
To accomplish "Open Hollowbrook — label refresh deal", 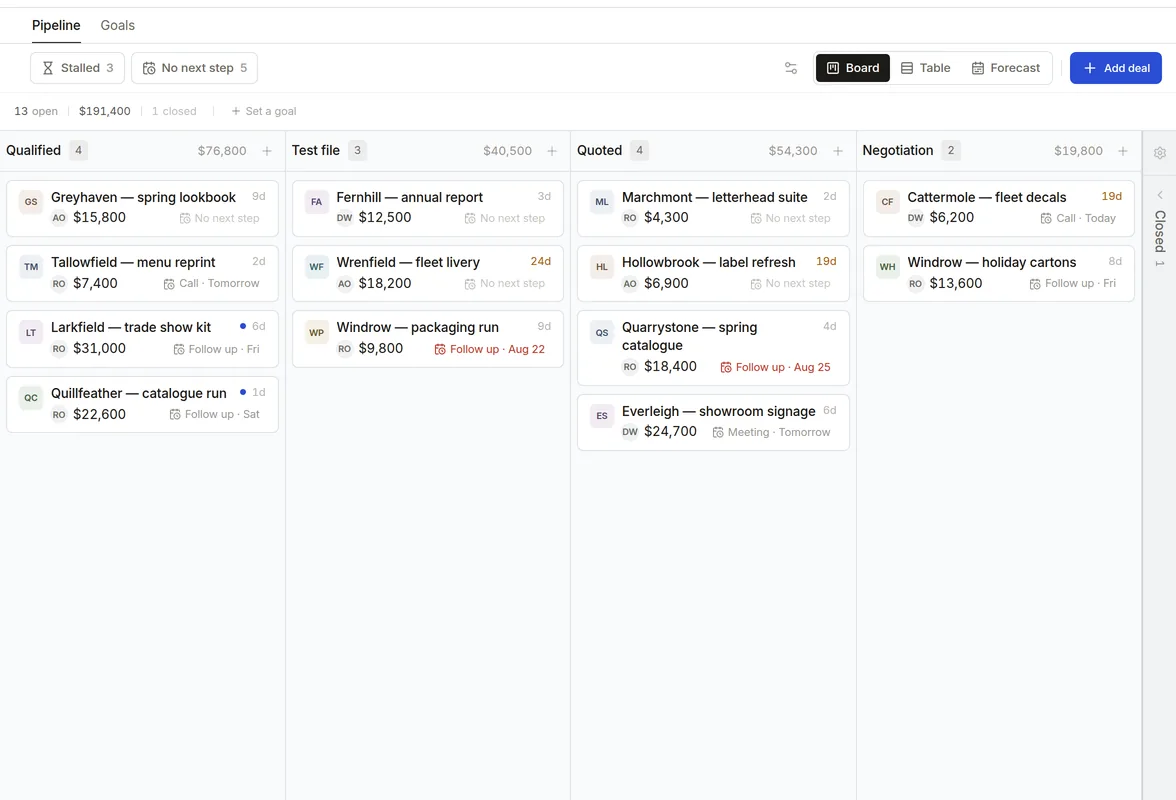I will click(709, 262).
